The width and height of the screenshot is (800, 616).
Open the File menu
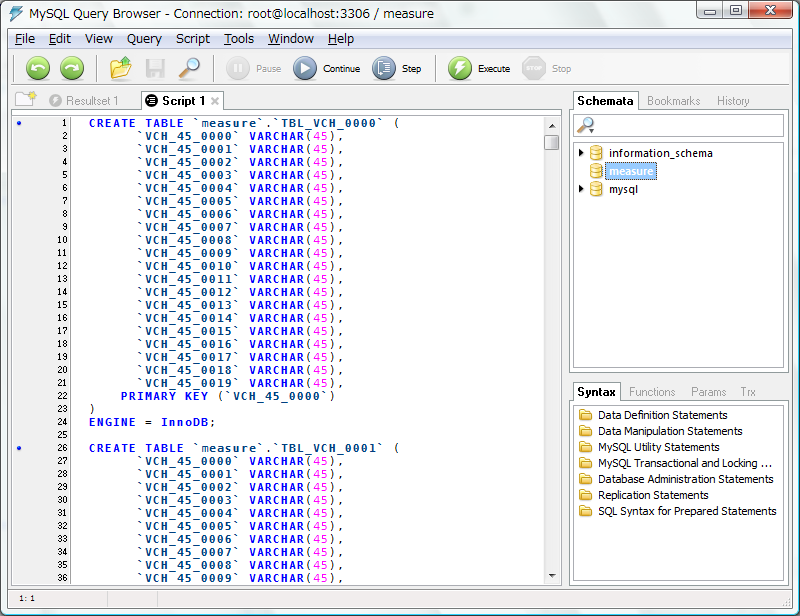[25, 39]
